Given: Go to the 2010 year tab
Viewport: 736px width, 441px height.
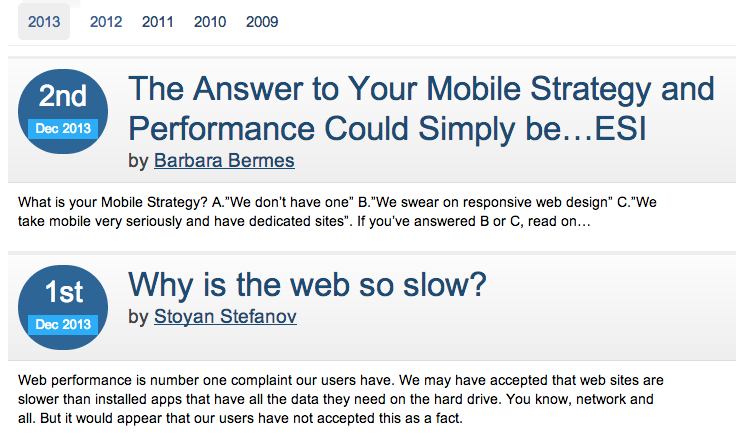Looking at the screenshot, I should 210,22.
